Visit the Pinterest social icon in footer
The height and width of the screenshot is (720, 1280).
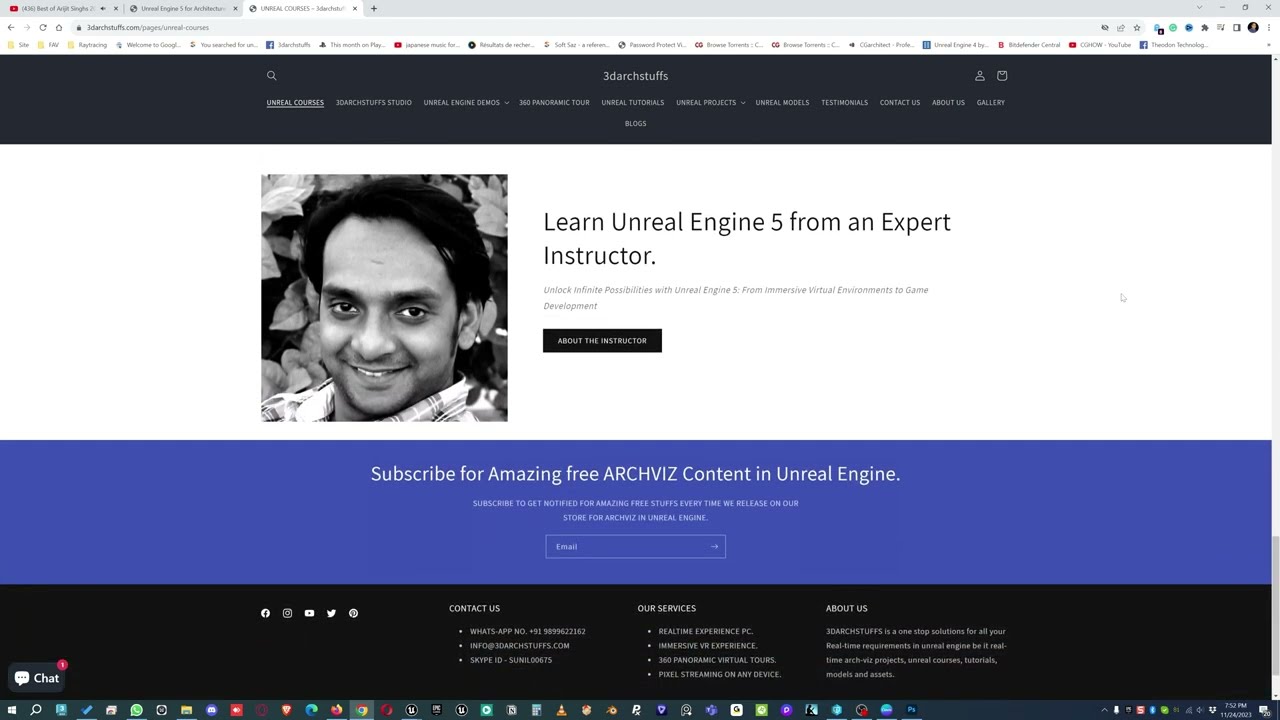pos(353,613)
